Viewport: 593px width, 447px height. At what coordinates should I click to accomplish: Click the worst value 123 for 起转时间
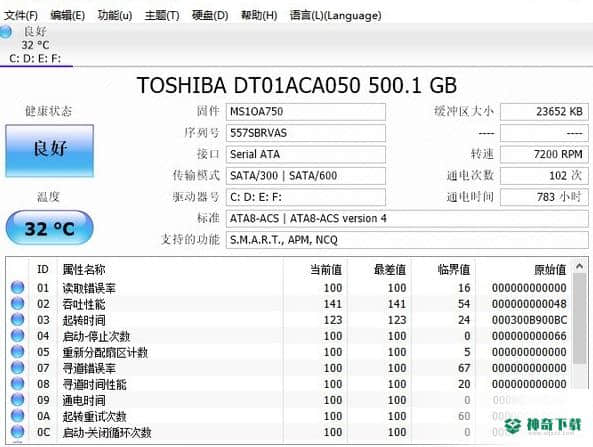[397, 320]
